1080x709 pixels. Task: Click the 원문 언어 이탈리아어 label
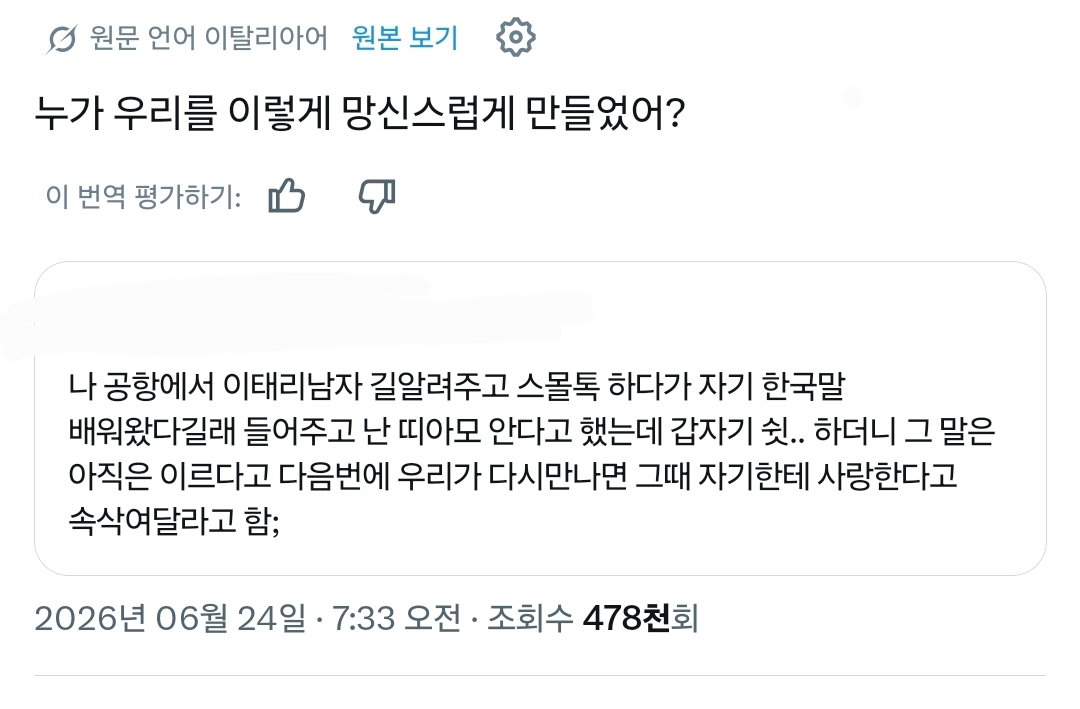(209, 37)
